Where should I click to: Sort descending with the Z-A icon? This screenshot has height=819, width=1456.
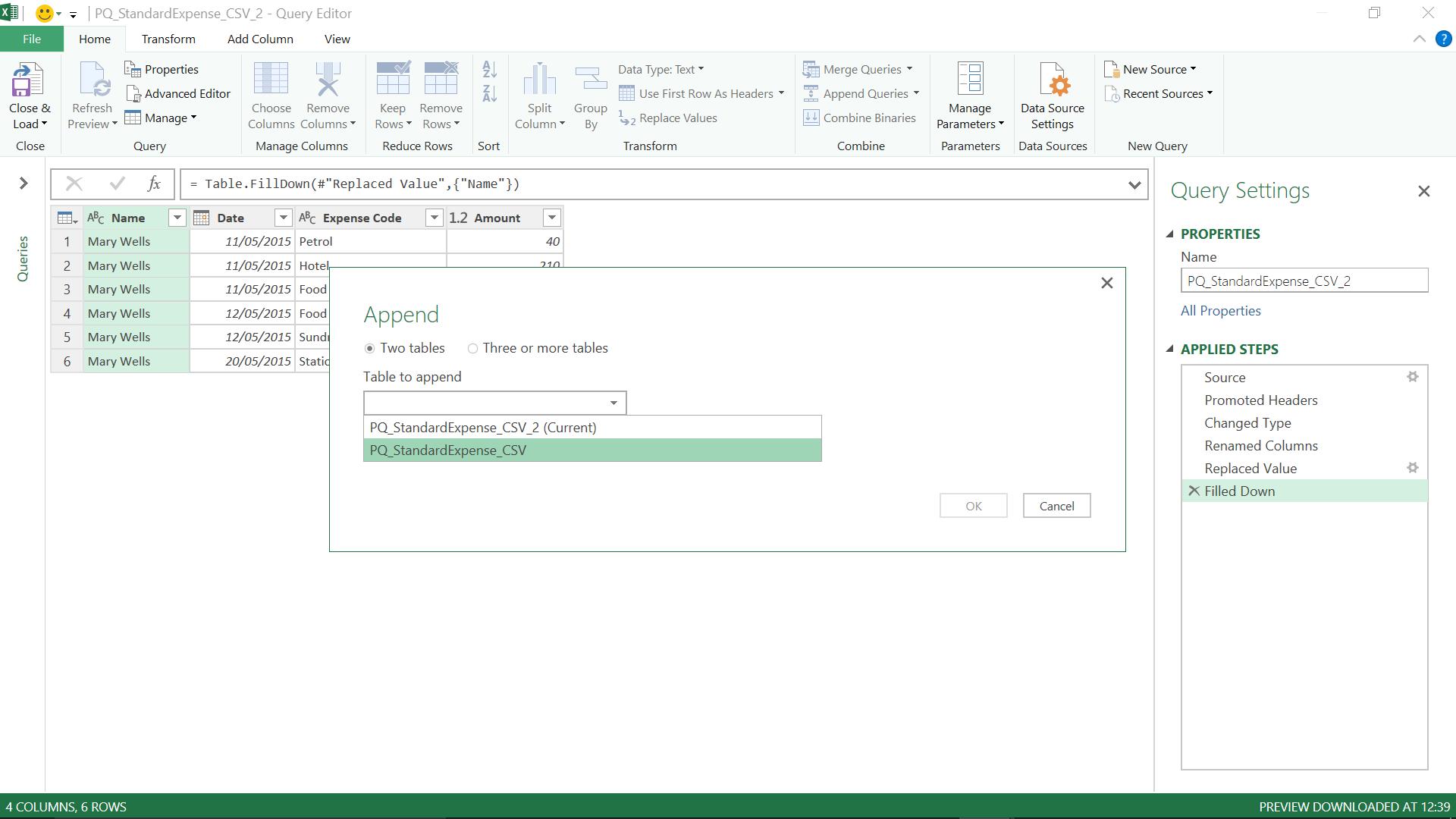coord(489,94)
